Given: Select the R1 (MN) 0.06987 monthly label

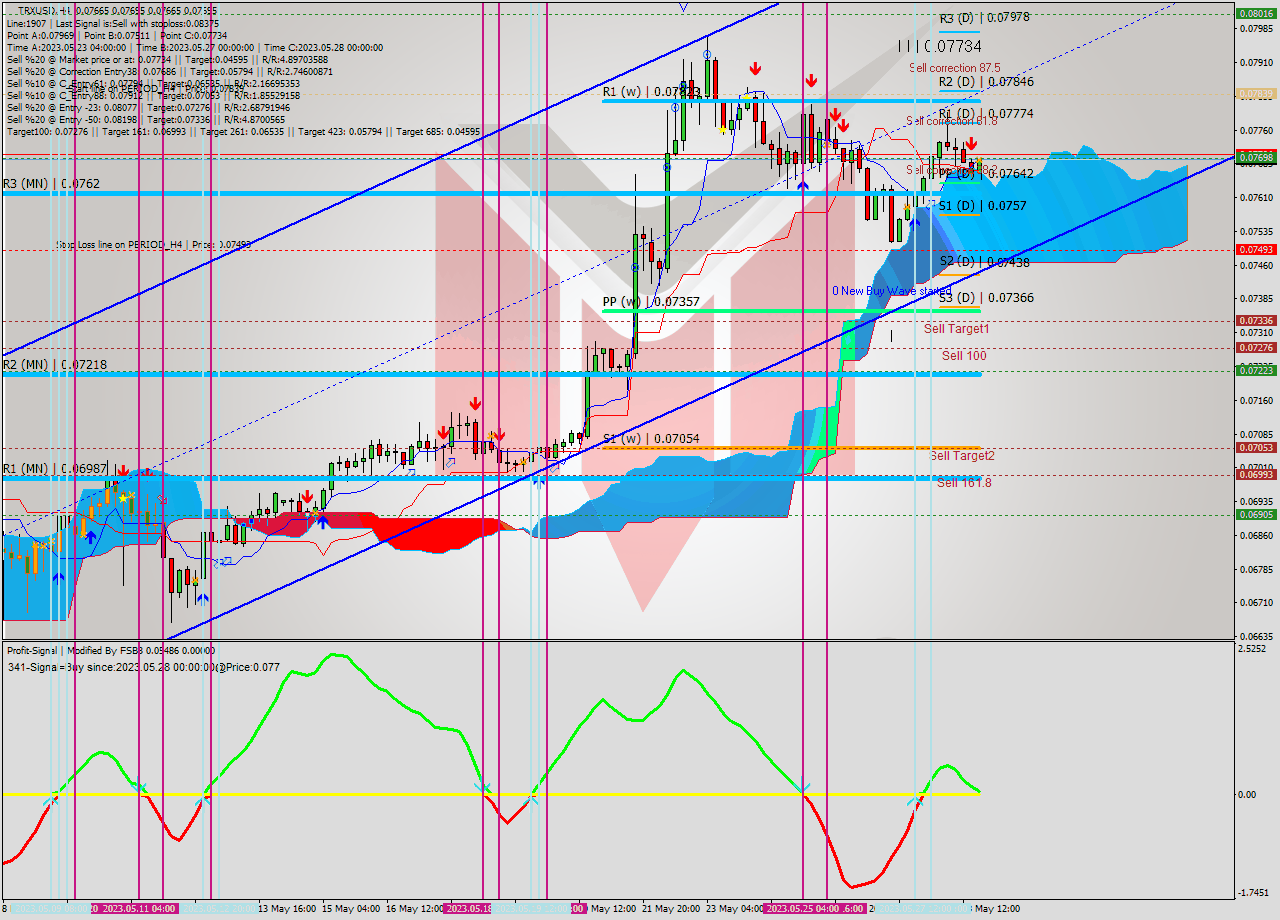Looking at the screenshot, I should (x=54, y=469).
